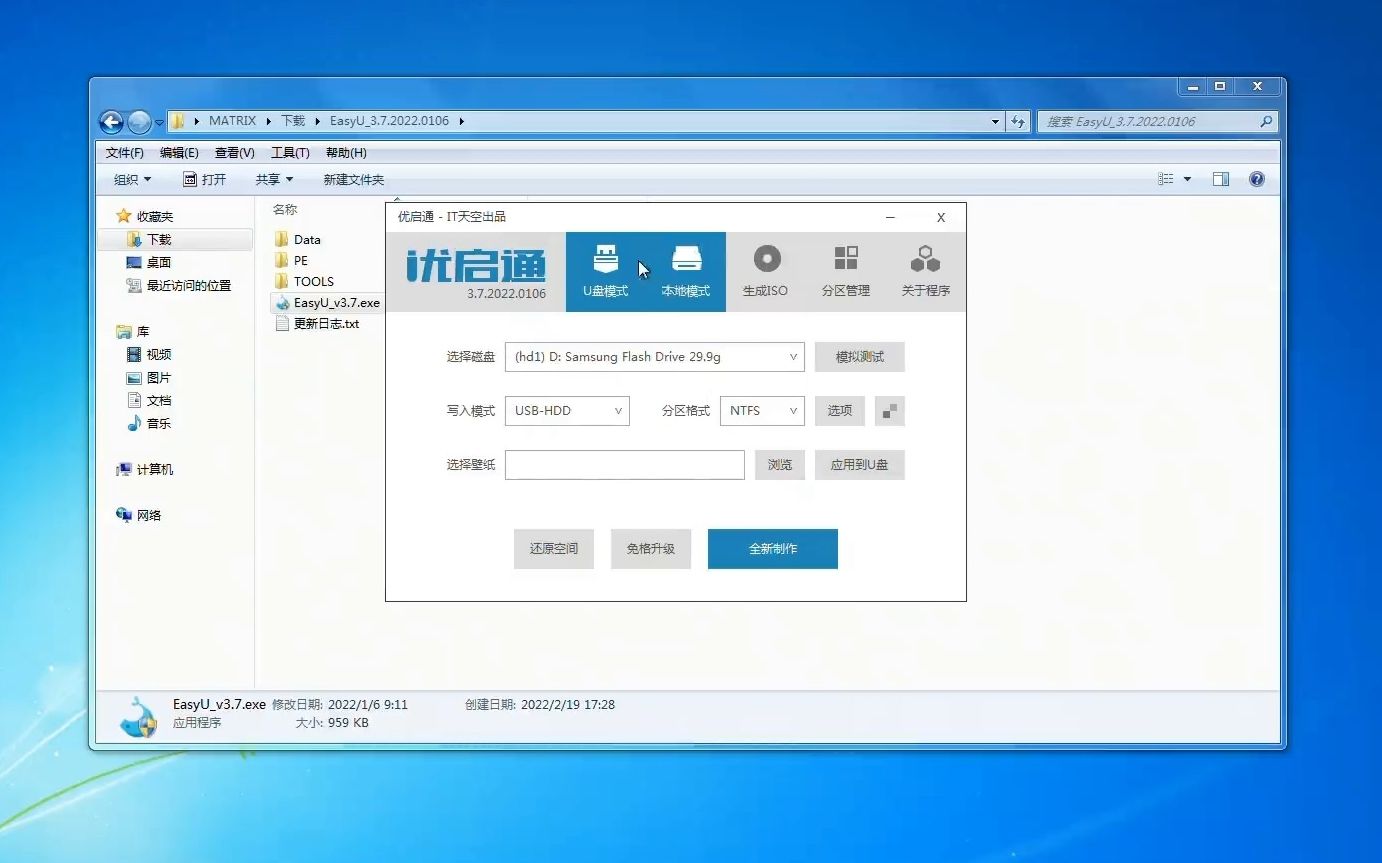Switch to 本地模式 tab
The image size is (1382, 863).
(686, 272)
